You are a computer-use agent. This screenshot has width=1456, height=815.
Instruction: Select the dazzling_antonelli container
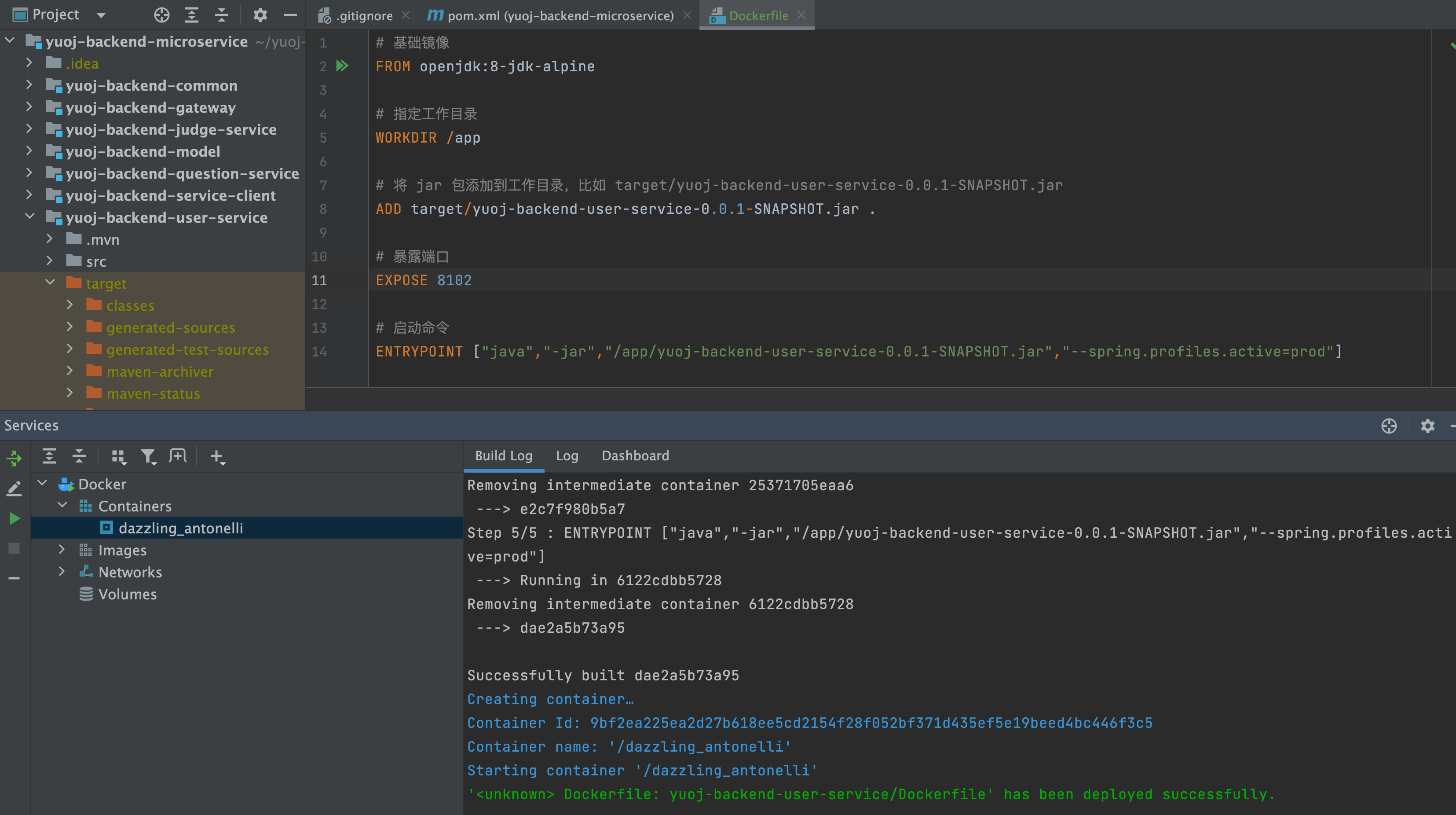click(180, 528)
